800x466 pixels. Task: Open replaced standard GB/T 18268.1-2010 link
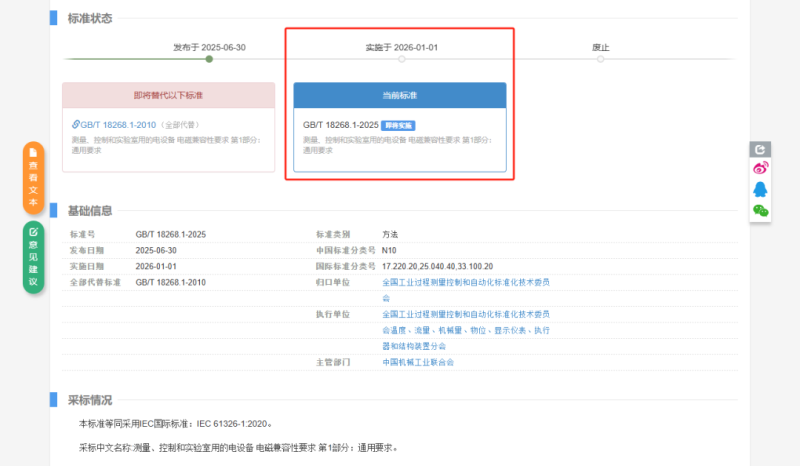click(118, 125)
